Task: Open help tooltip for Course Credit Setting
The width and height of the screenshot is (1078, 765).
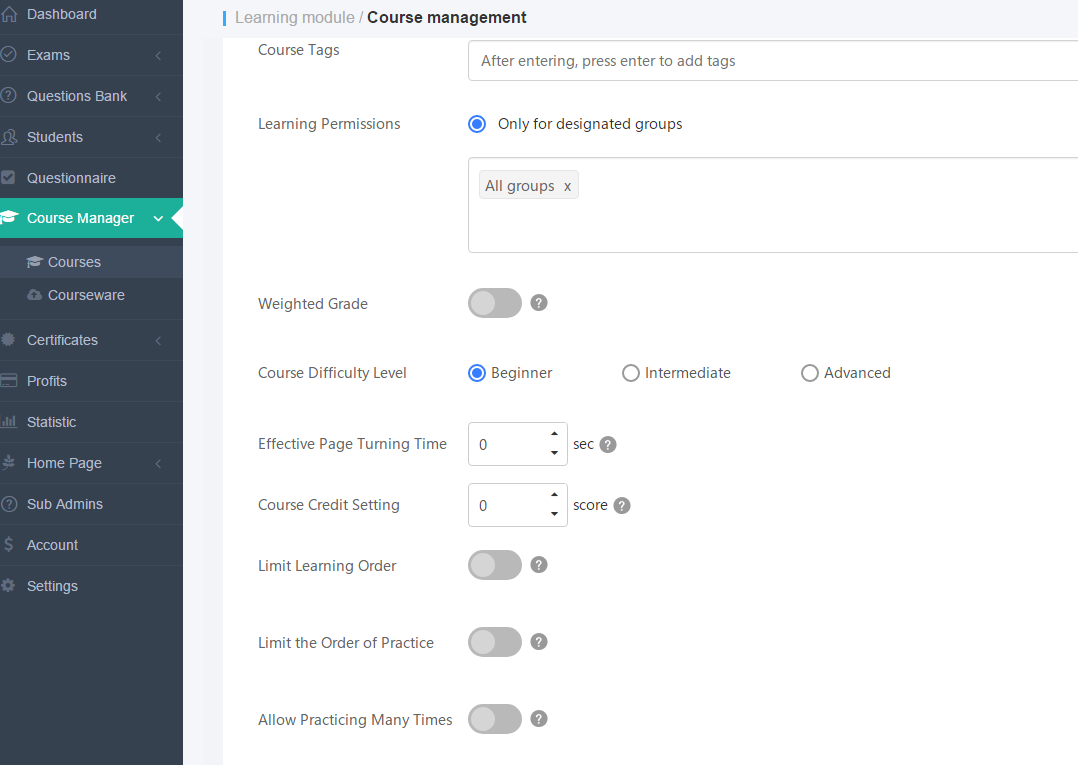Action: pos(622,506)
